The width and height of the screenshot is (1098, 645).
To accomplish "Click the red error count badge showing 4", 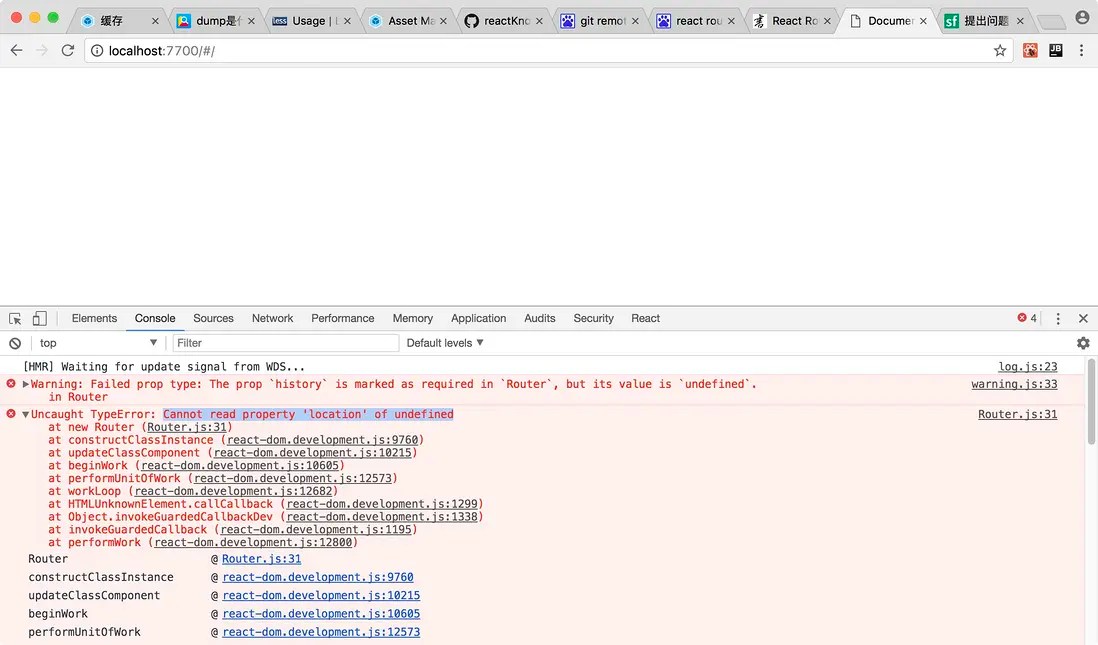I will pyautogui.click(x=1025, y=317).
